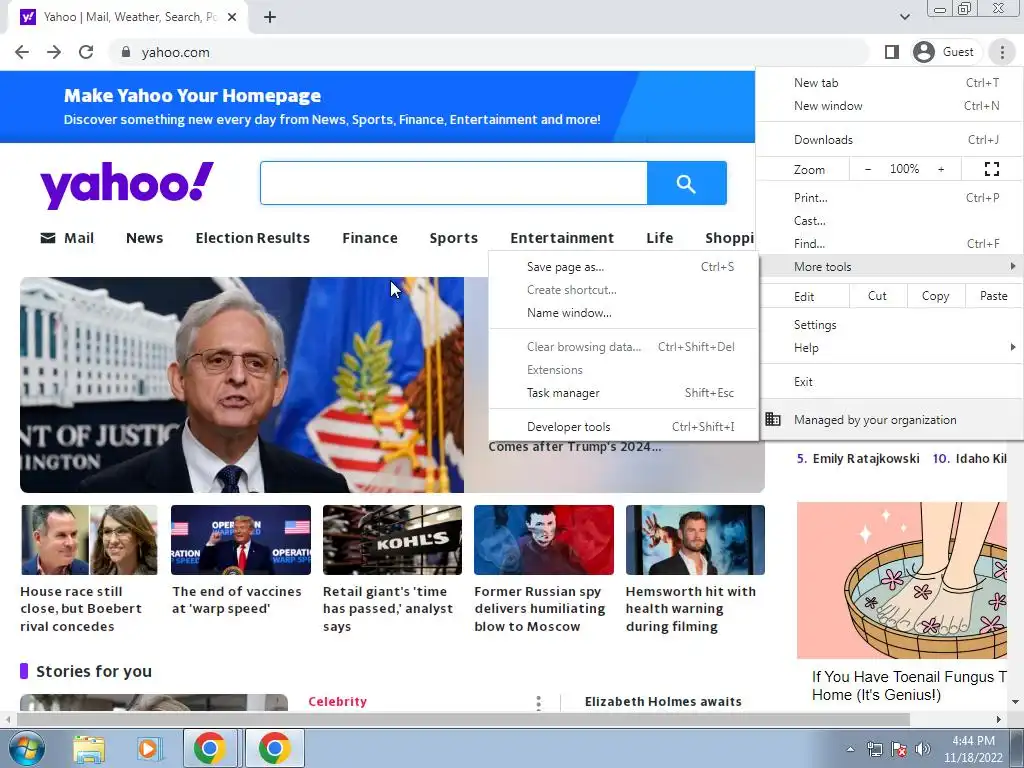
Task: Open the Sports navigation link
Action: 454,238
